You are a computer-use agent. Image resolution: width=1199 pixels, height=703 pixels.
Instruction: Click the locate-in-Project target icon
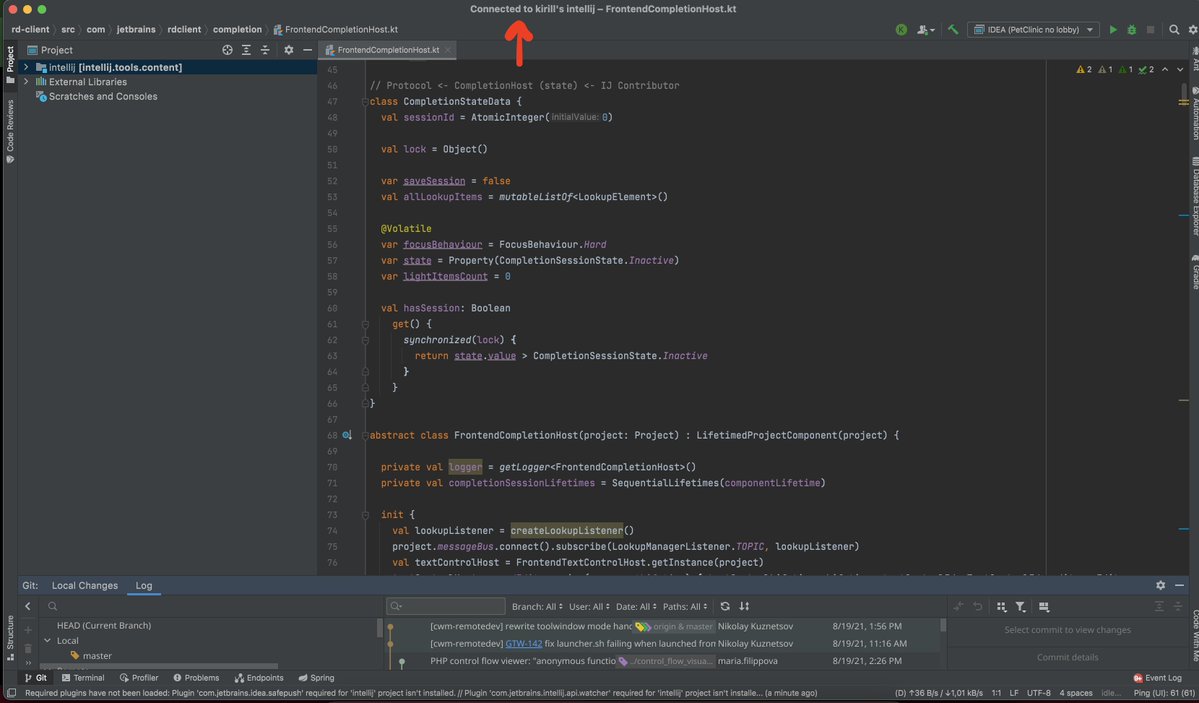pos(227,49)
